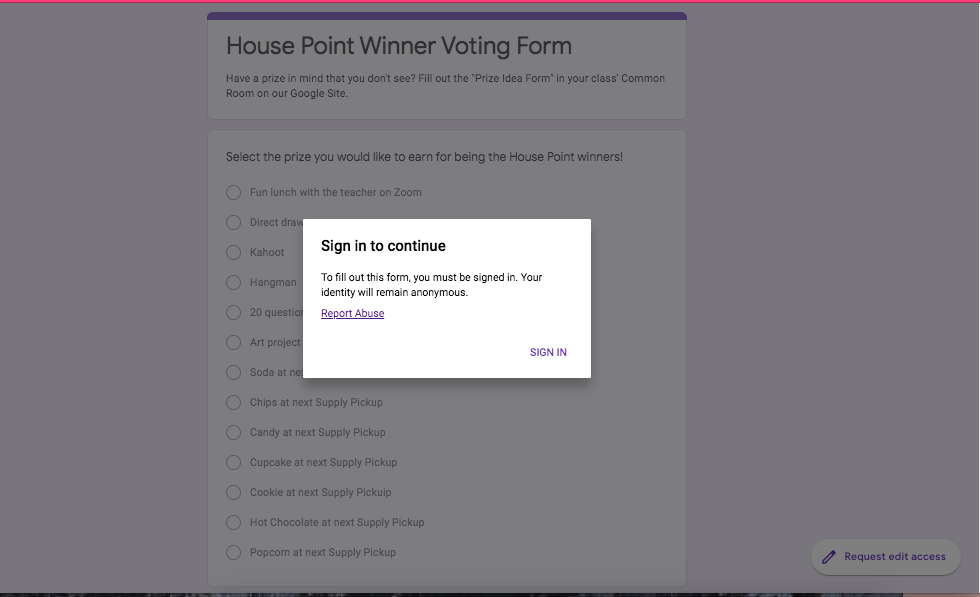Choose Hot Chocolate at next Supply Pickup
The width and height of the screenshot is (980, 597).
234,522
